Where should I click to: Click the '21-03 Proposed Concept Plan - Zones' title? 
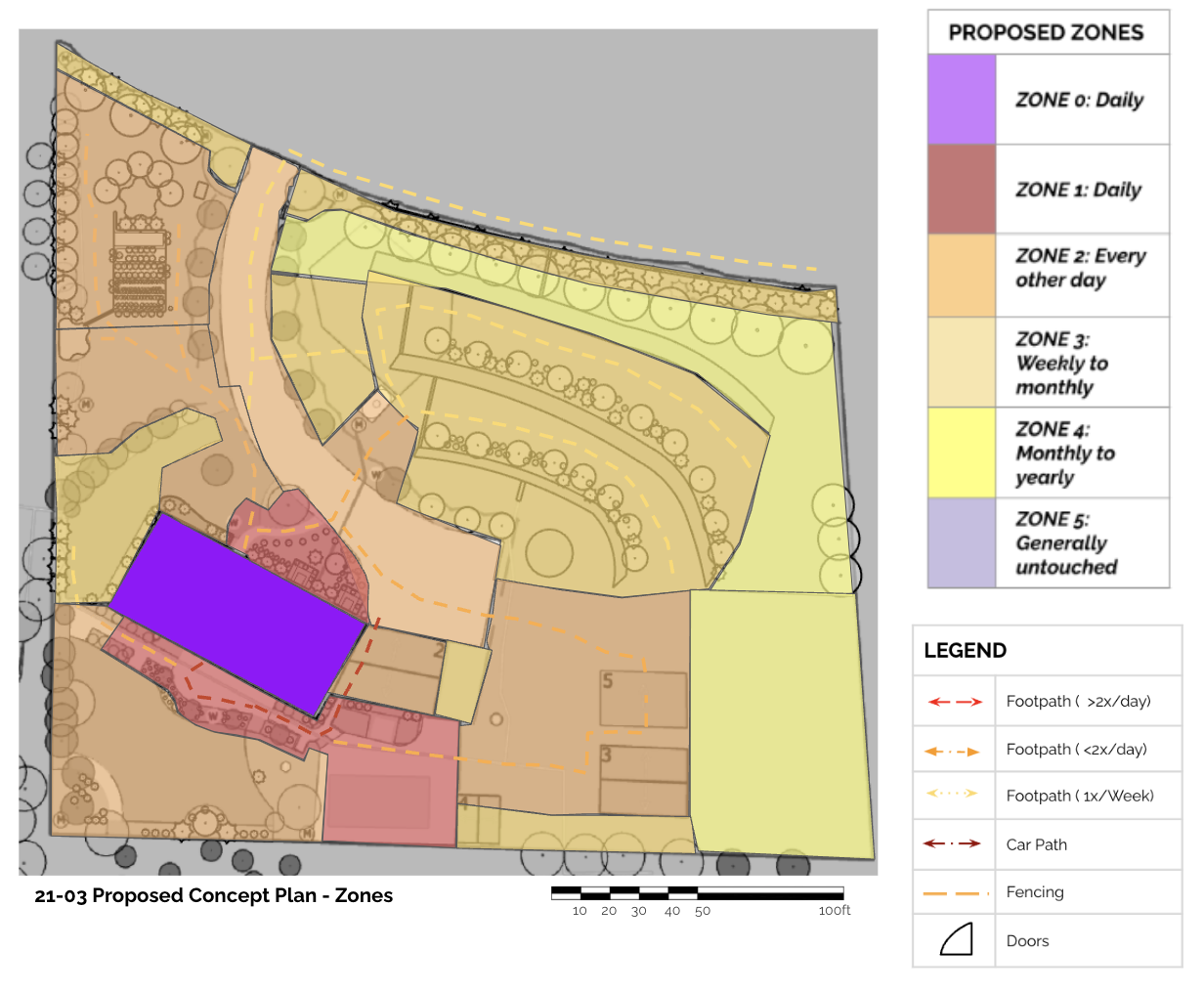pos(213,895)
